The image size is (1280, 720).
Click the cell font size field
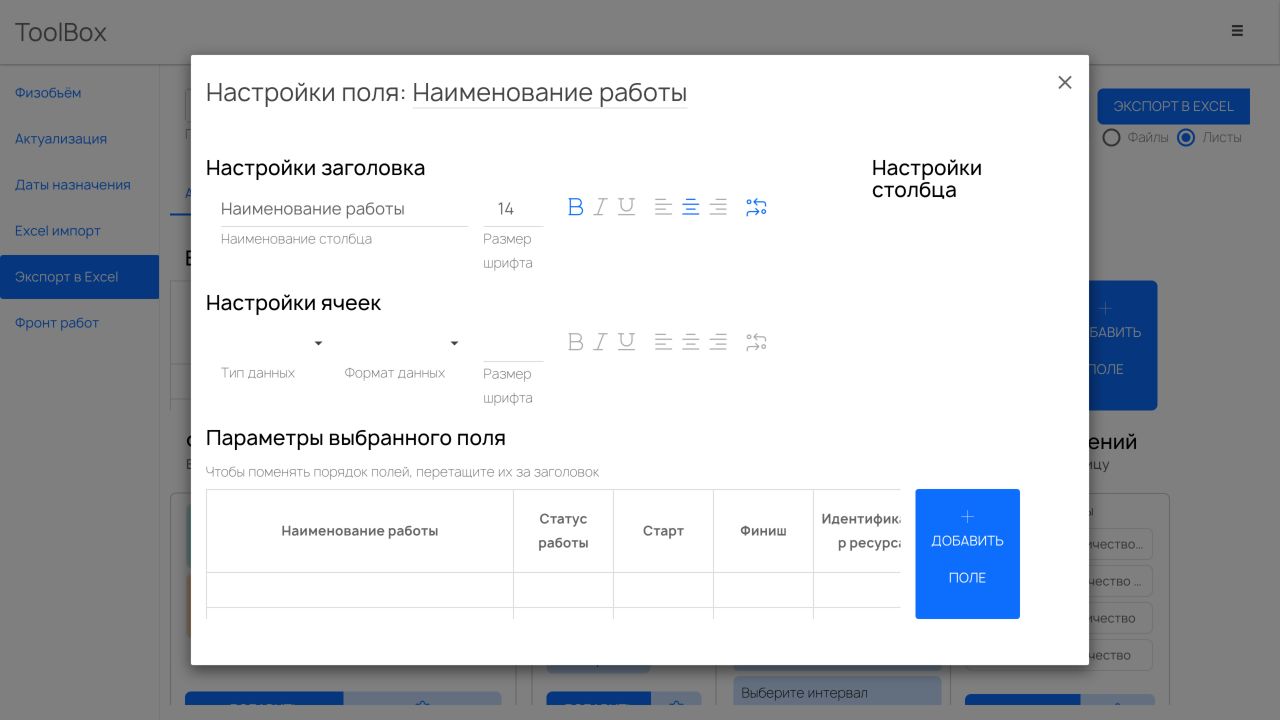[x=513, y=344]
